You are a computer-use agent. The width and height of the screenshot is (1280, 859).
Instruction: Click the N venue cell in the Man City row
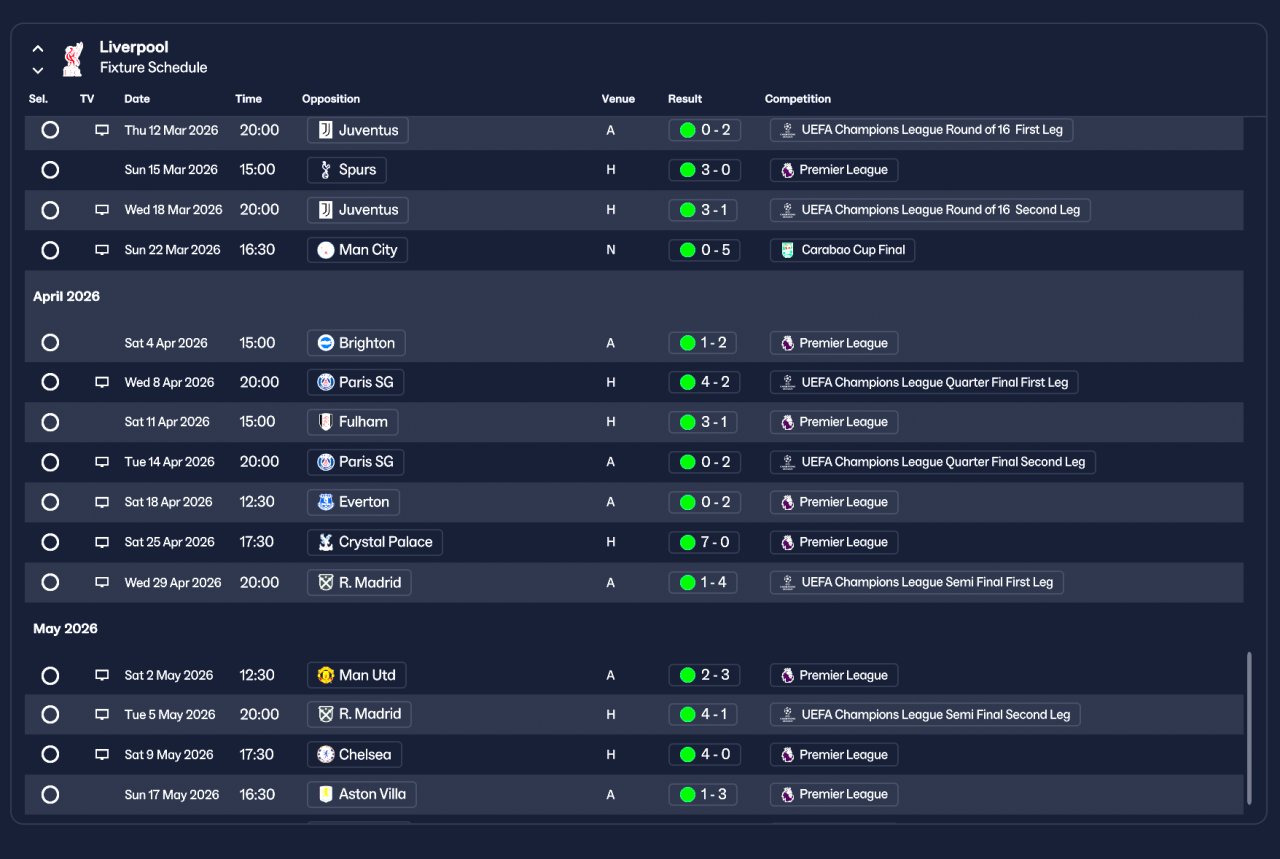coord(611,250)
